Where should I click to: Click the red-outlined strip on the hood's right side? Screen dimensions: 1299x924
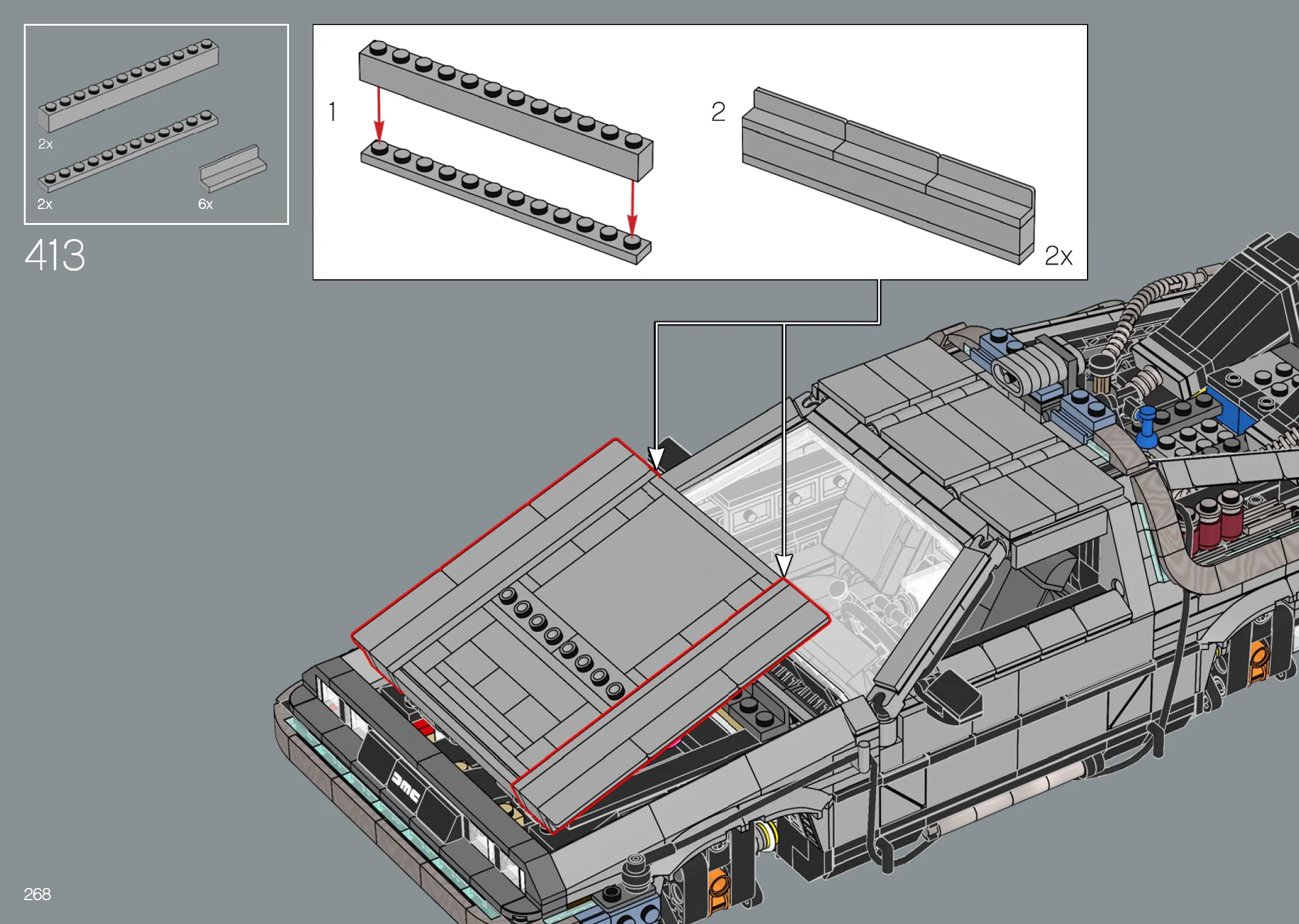pos(672,703)
